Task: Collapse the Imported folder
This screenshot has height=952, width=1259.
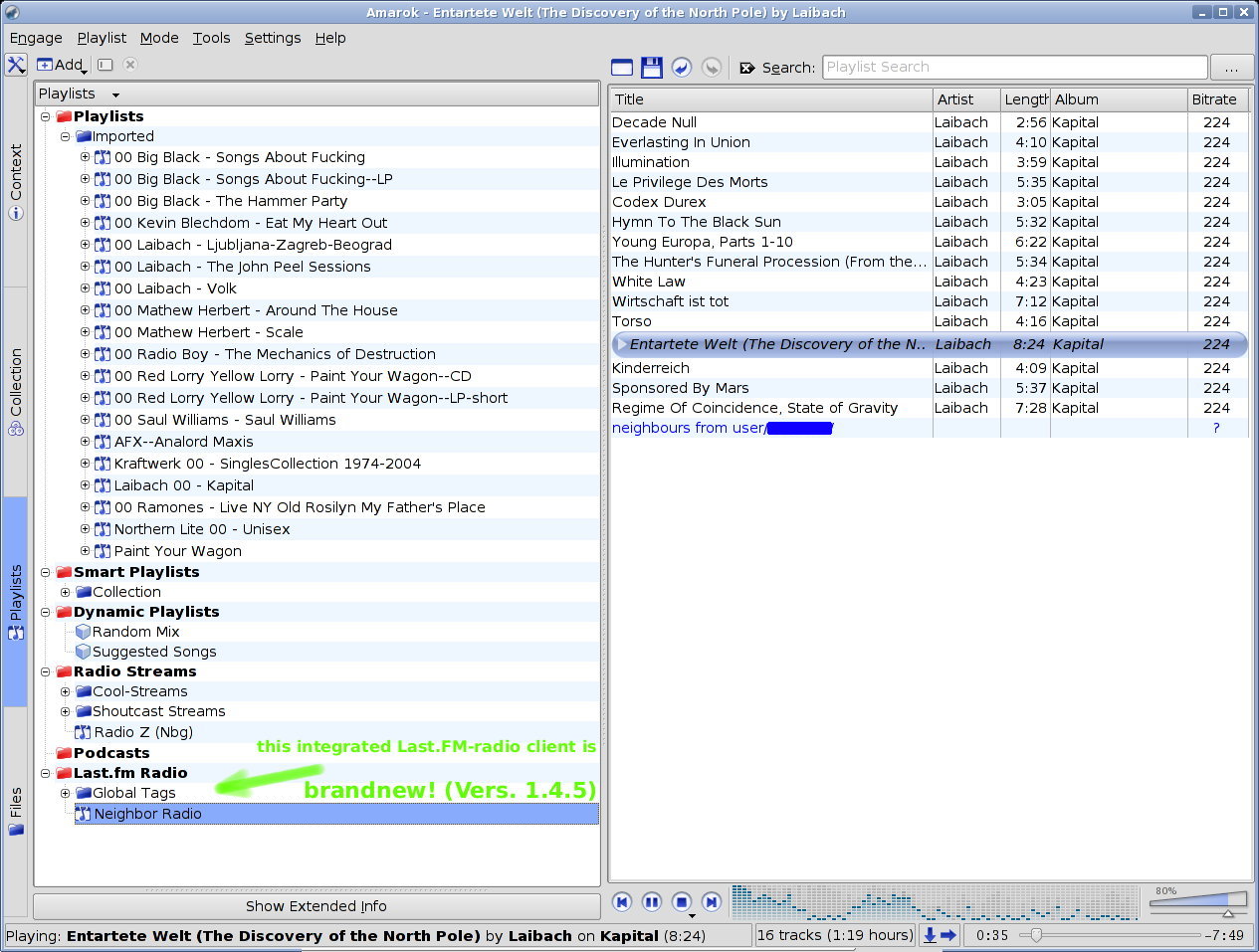Action: click(x=65, y=136)
